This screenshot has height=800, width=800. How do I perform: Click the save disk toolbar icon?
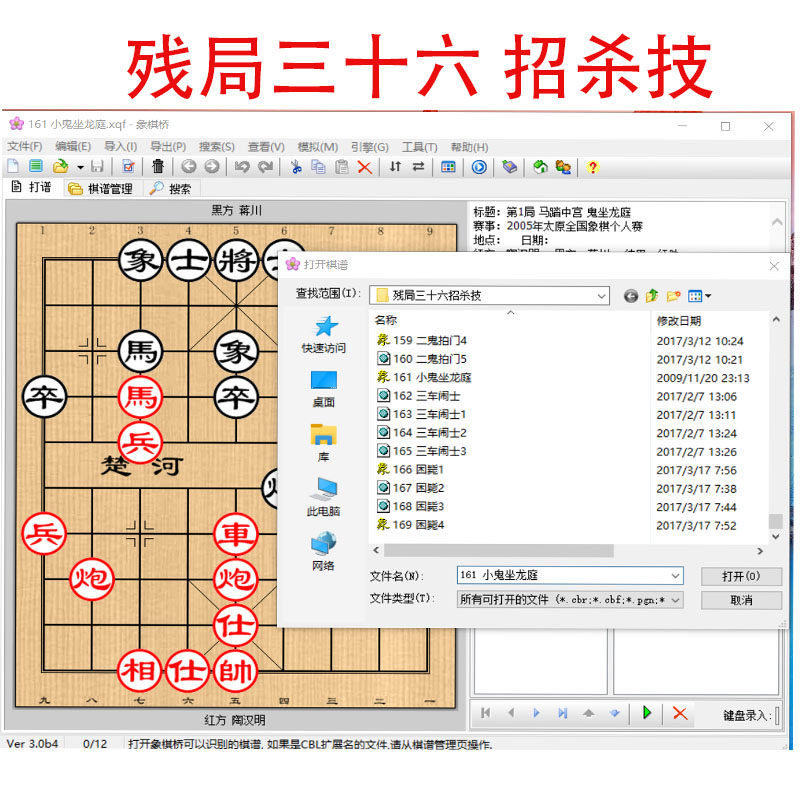point(97,166)
